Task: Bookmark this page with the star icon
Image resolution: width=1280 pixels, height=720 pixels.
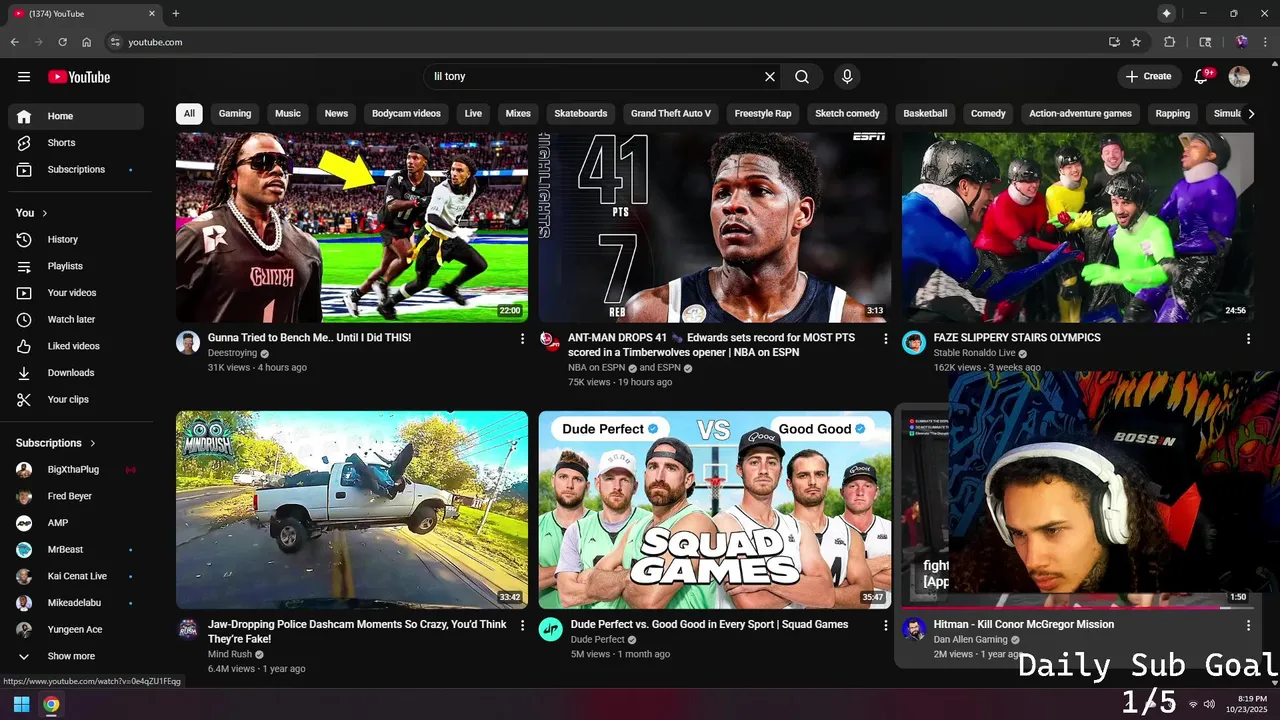Action: (1136, 42)
